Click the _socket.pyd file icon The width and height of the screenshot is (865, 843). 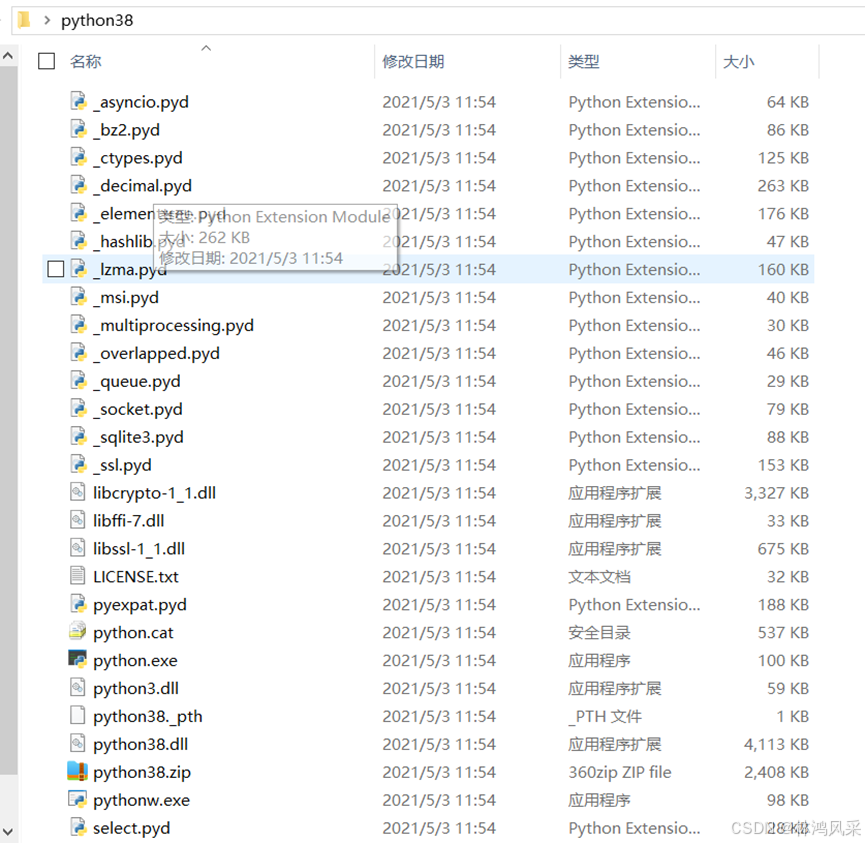coord(78,409)
